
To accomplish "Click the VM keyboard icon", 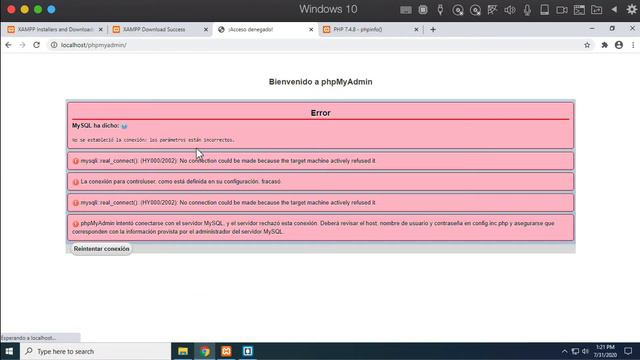I will (x=406, y=10).
